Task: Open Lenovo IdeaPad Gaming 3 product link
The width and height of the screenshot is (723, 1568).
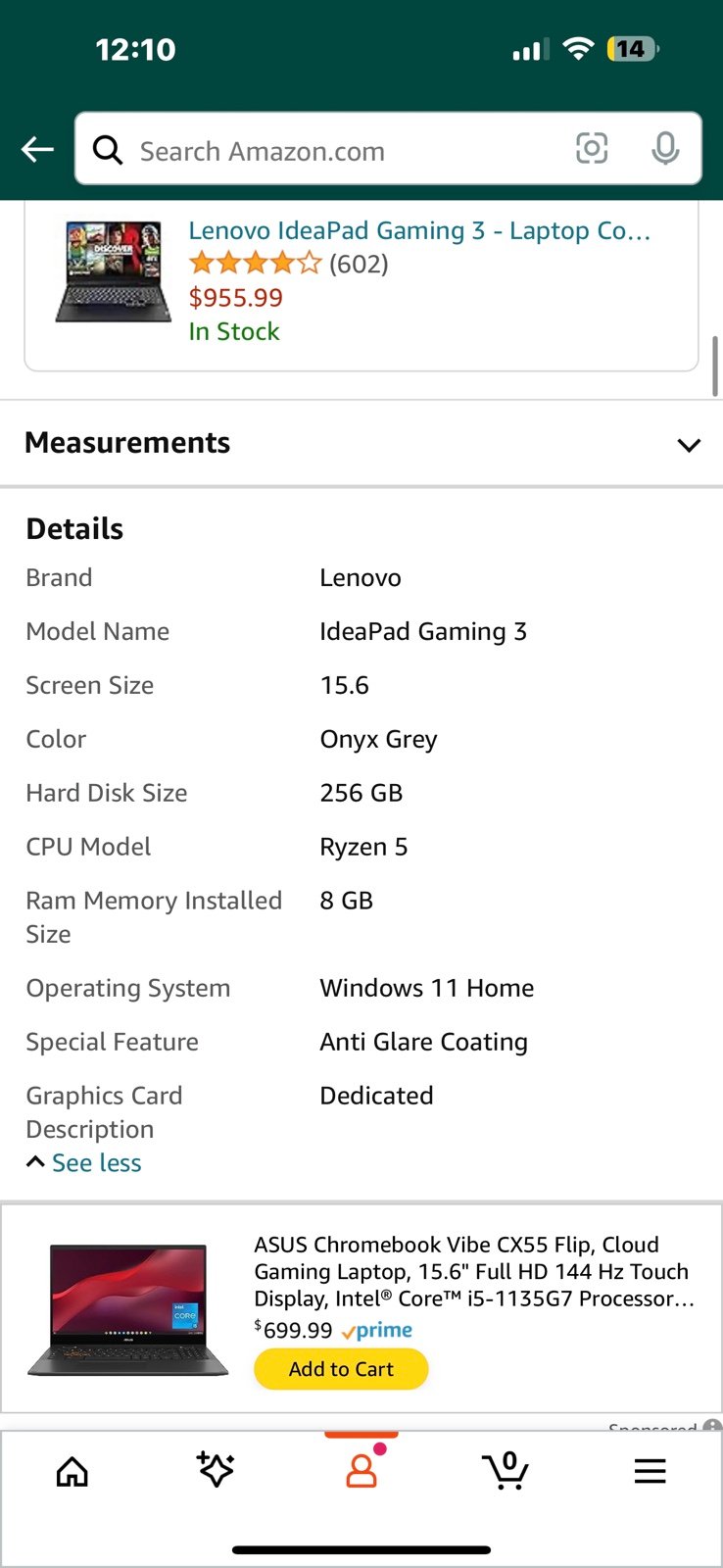Action: point(419,231)
